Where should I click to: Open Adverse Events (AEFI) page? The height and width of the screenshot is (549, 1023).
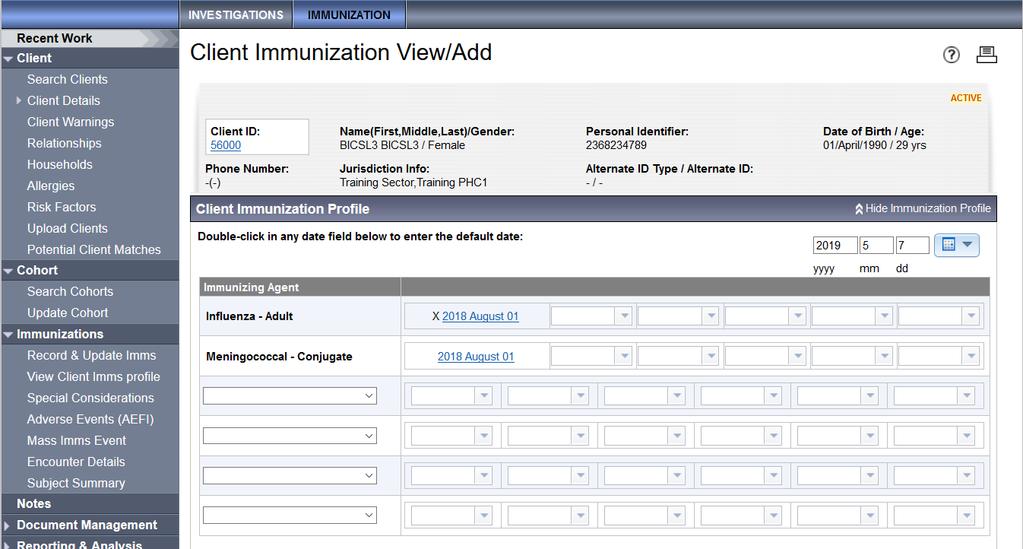pos(90,419)
